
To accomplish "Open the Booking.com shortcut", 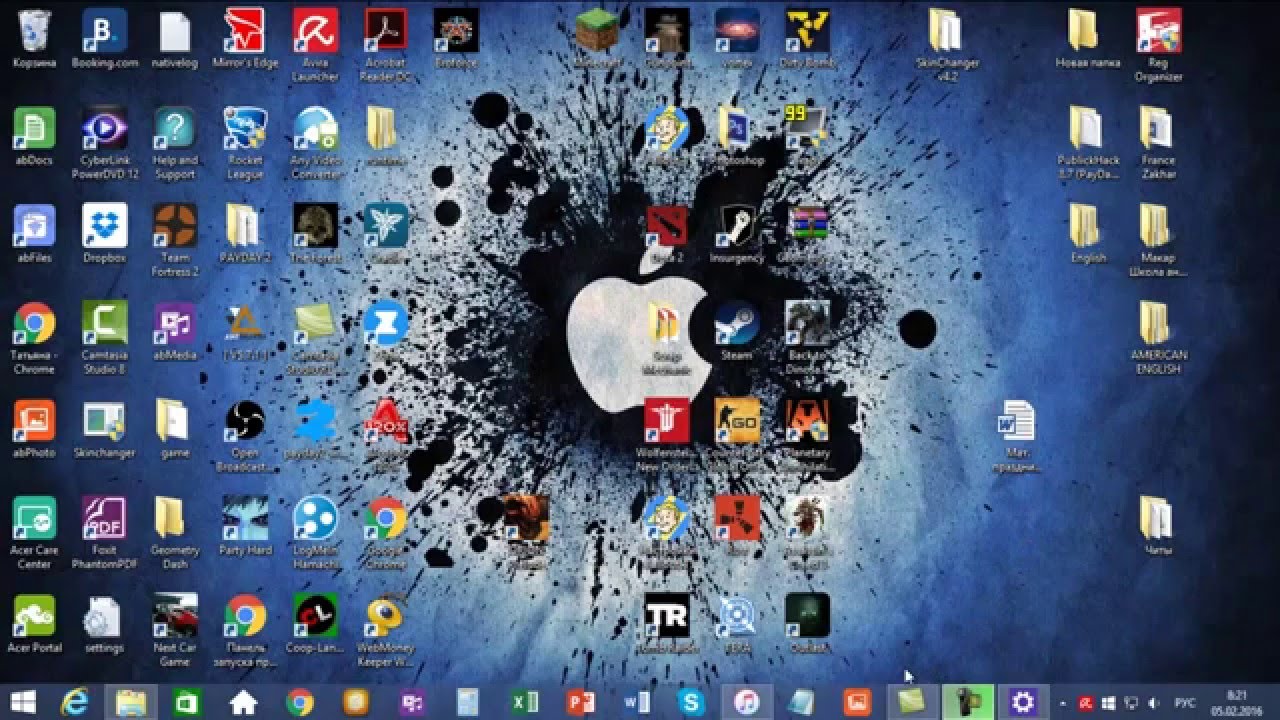I will (104, 31).
